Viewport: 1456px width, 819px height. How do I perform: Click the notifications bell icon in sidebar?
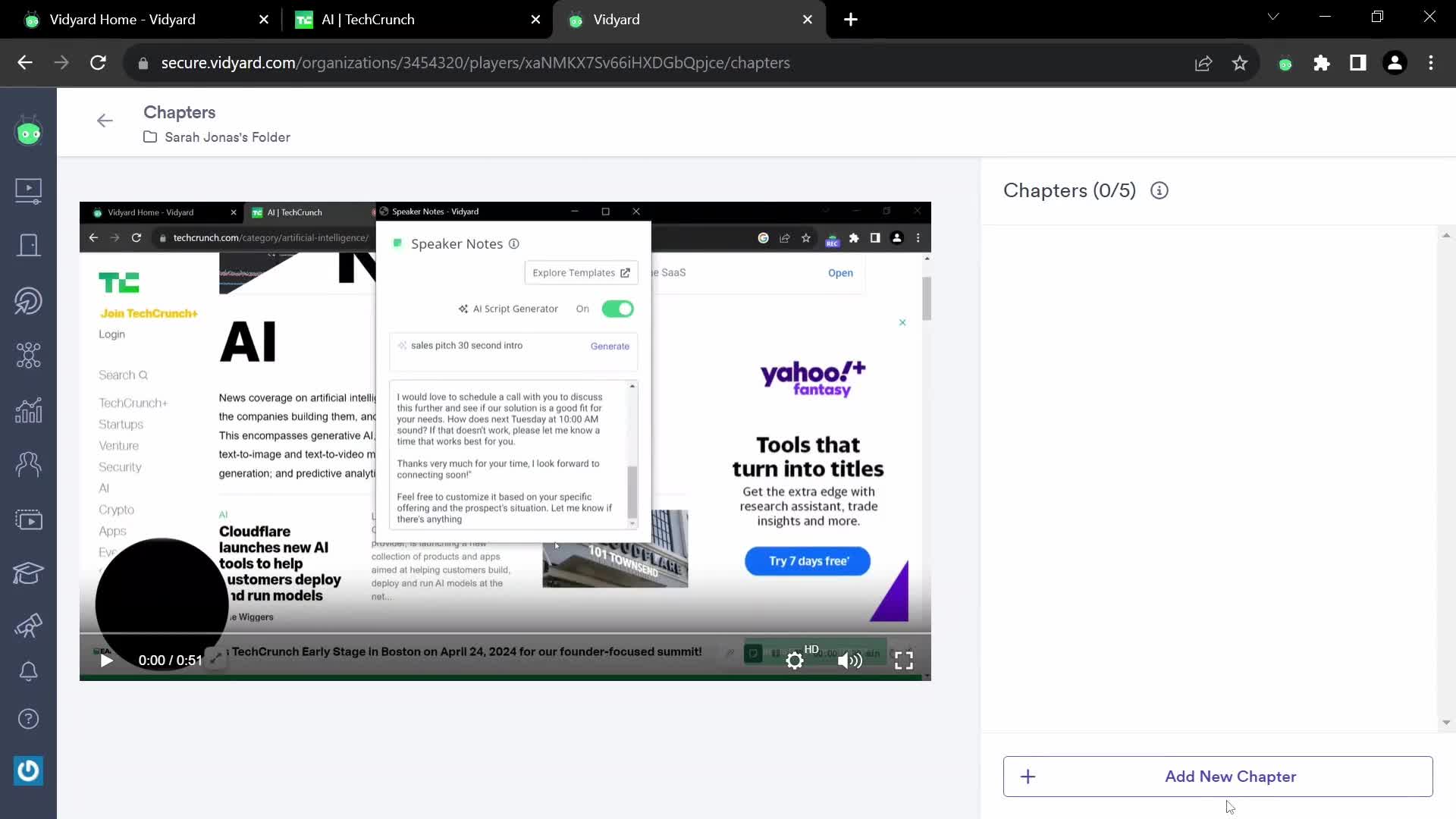(28, 670)
